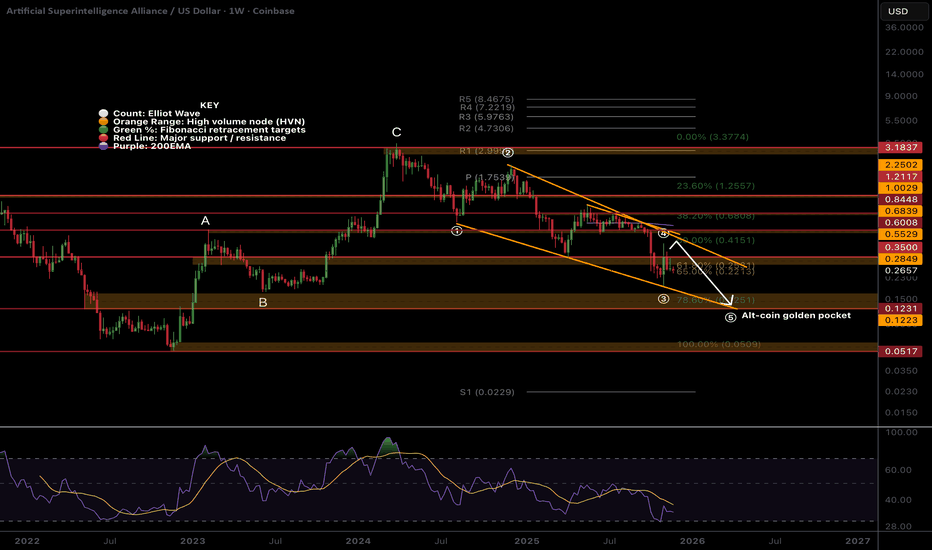Viewport: 932px width, 550px height.
Task: Select the 0.2849 orange price label
Action: click(x=897, y=258)
